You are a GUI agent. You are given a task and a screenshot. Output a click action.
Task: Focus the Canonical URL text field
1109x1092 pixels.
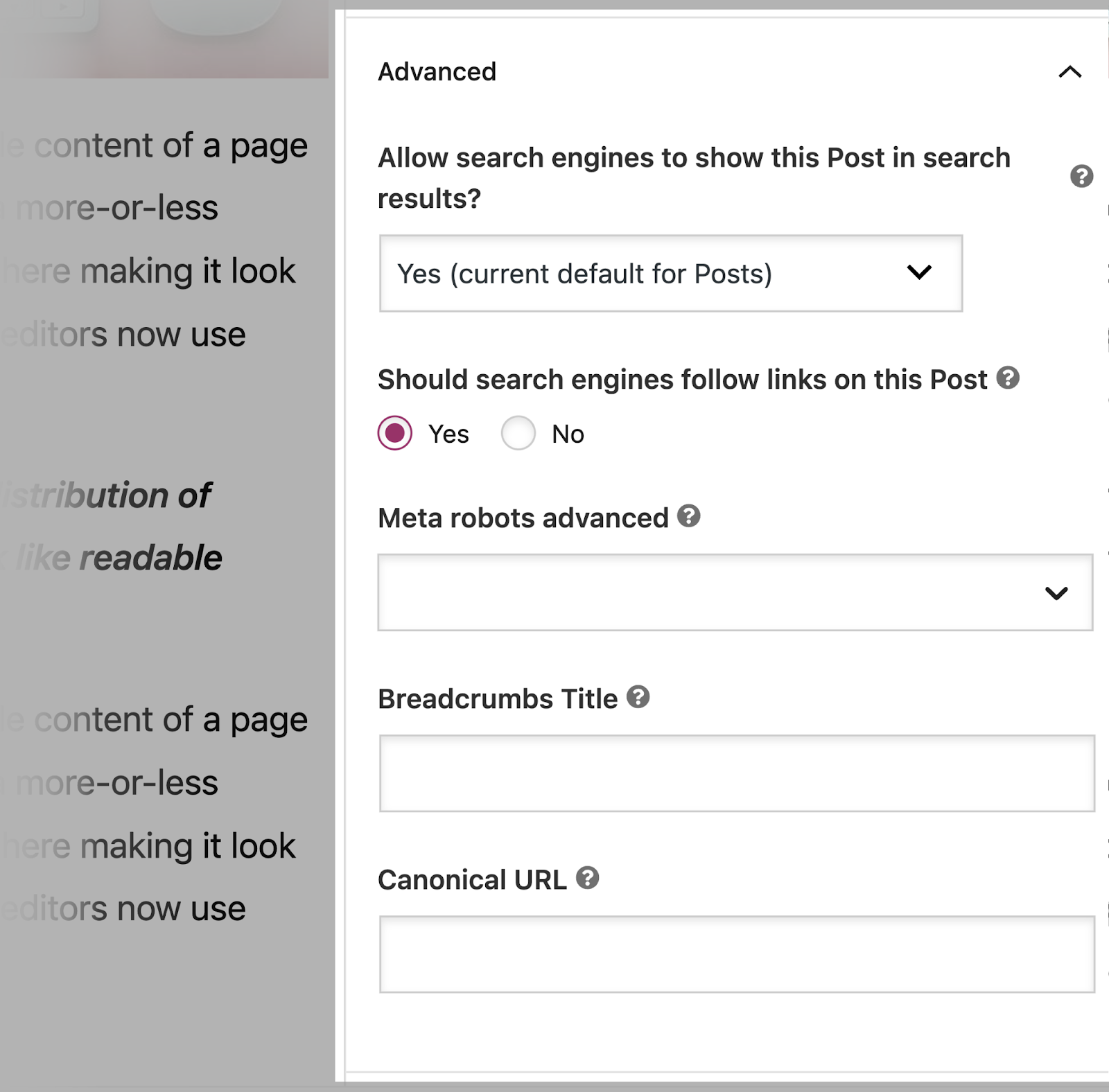coord(737,954)
